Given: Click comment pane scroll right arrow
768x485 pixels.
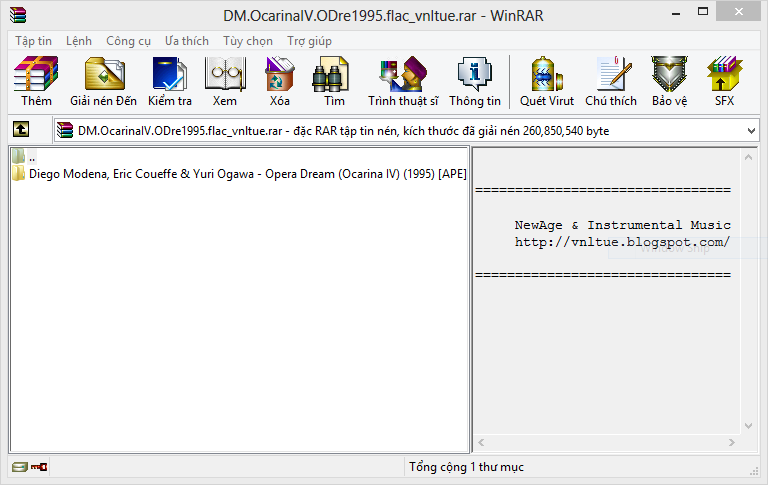Looking at the screenshot, I should [x=732, y=442].
